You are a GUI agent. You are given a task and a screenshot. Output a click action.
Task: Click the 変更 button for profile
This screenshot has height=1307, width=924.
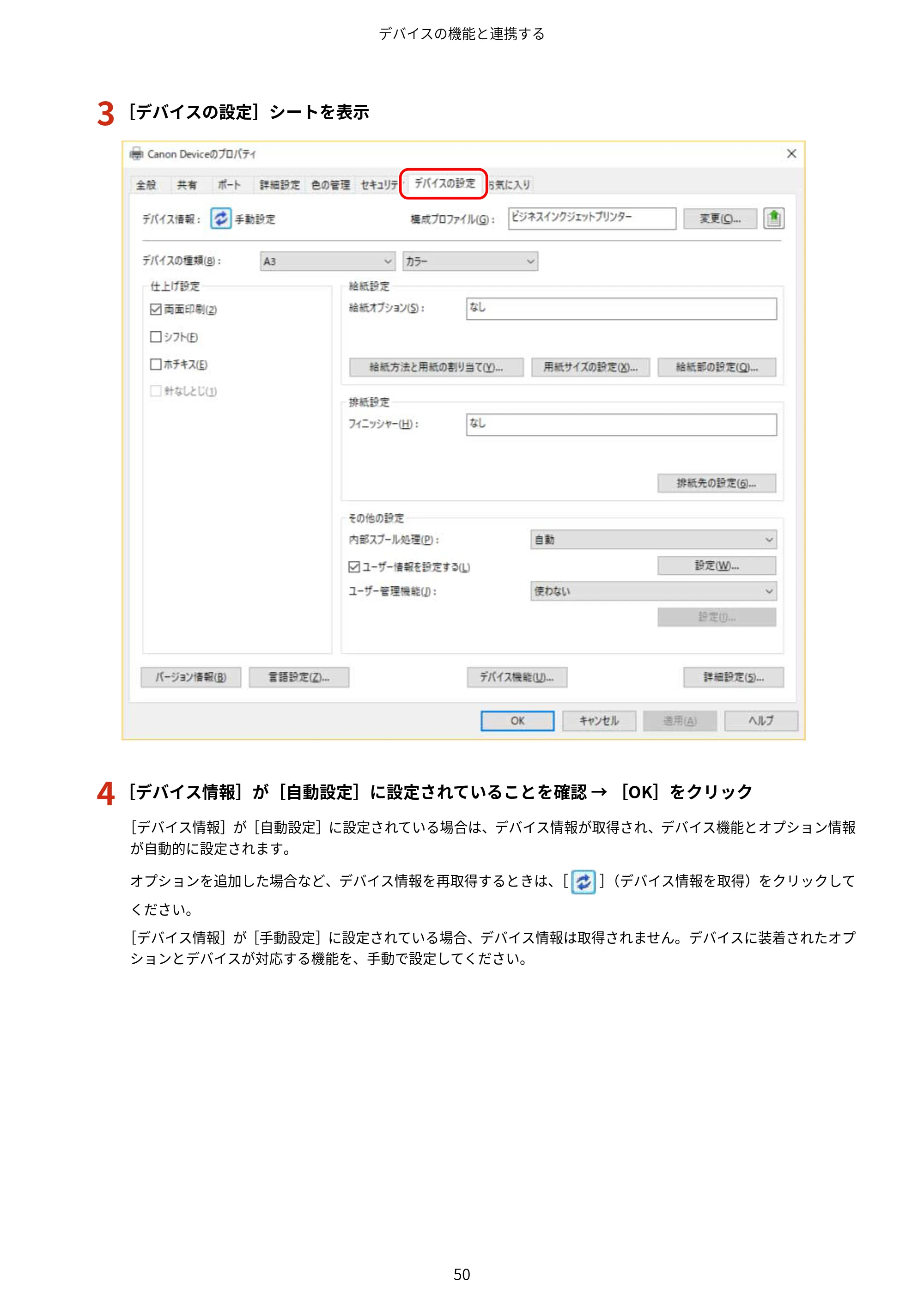click(x=720, y=219)
